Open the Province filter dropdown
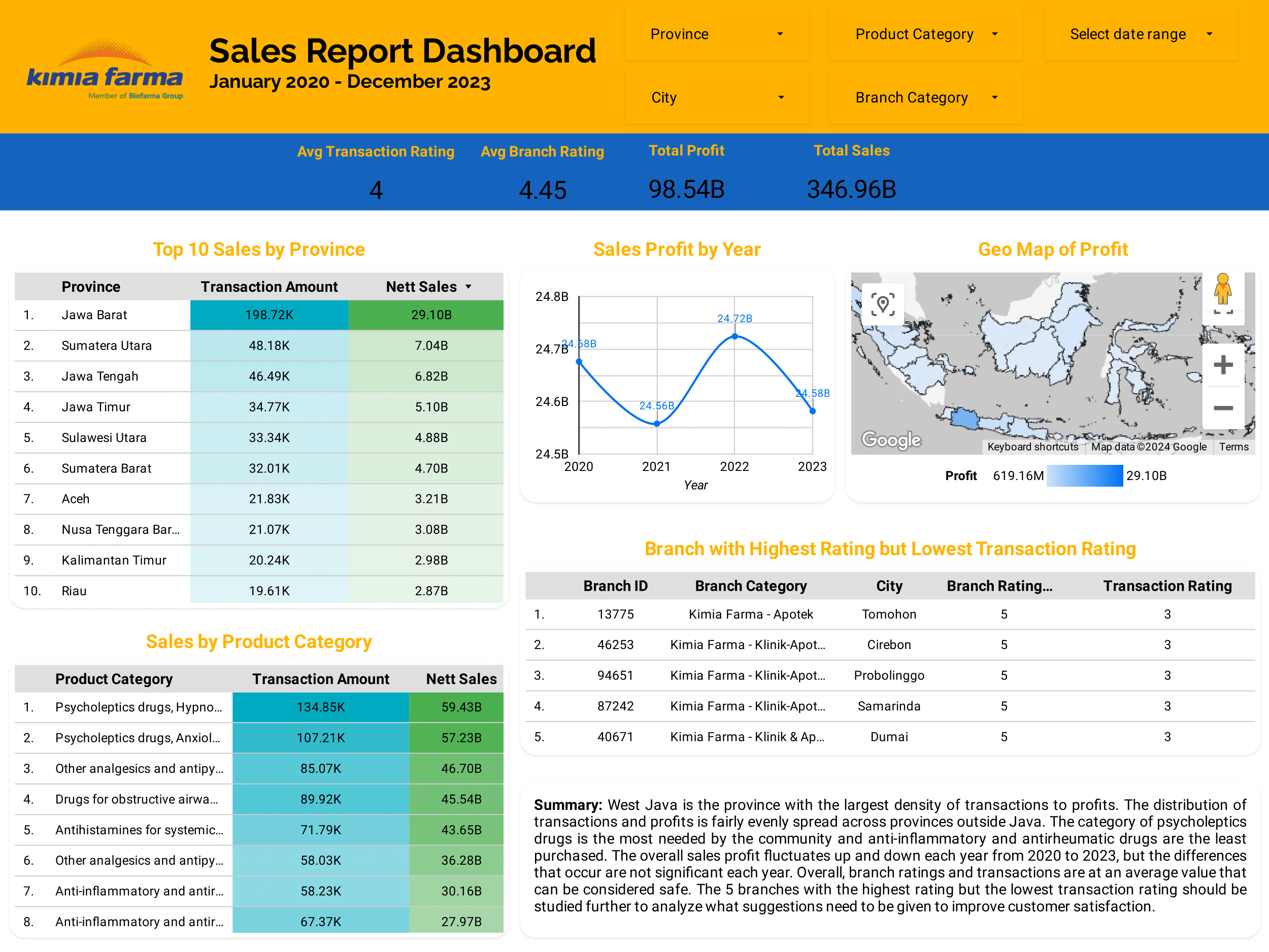1269x952 pixels. [x=716, y=35]
